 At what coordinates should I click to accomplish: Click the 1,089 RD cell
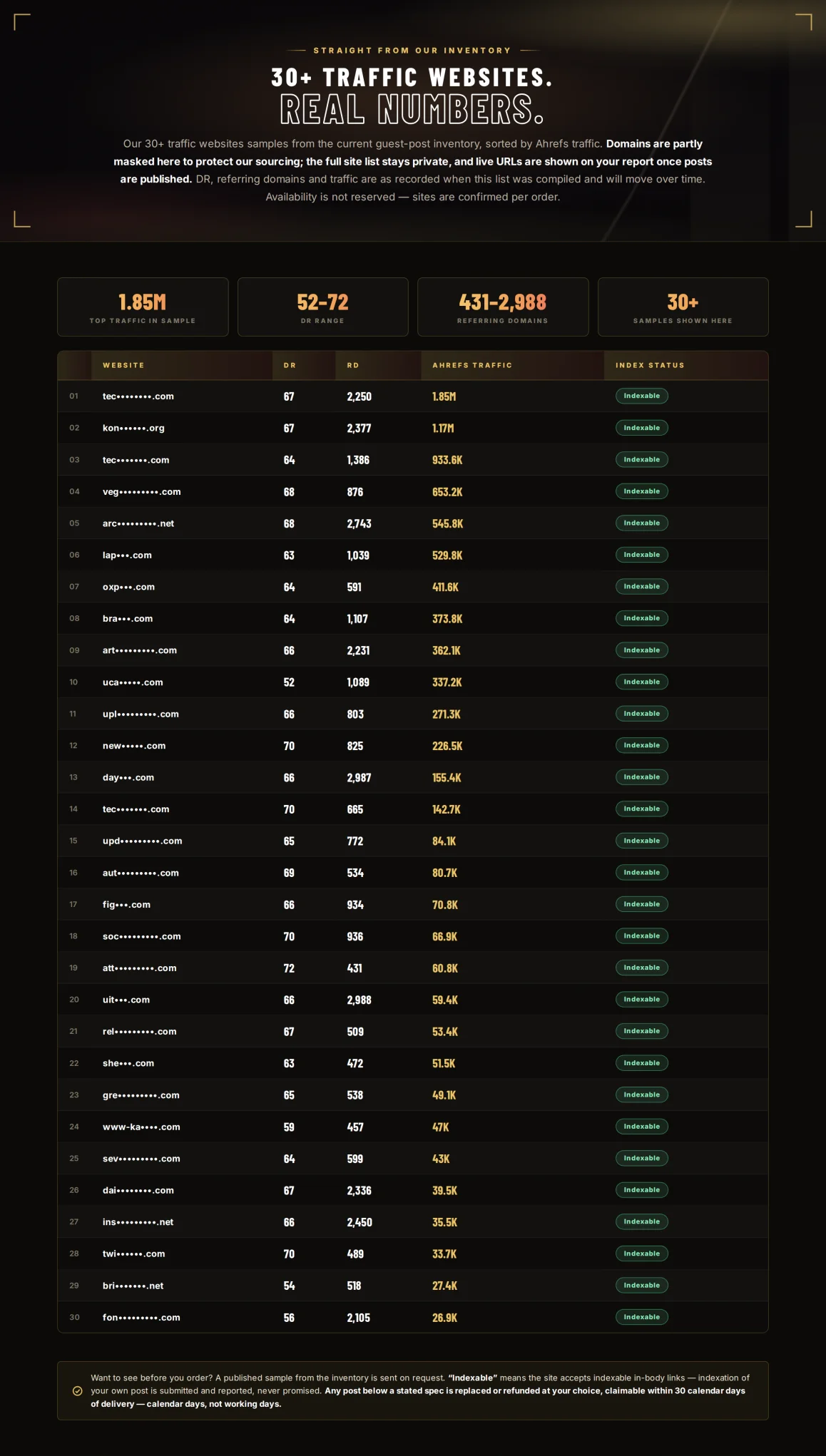[358, 682]
